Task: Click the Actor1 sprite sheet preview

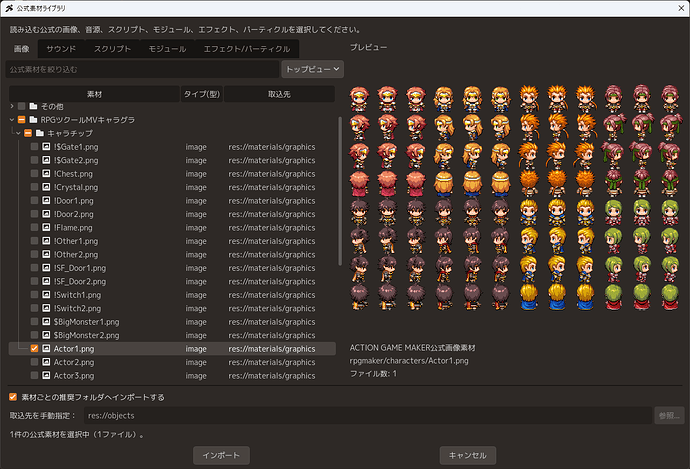Action: coord(514,198)
